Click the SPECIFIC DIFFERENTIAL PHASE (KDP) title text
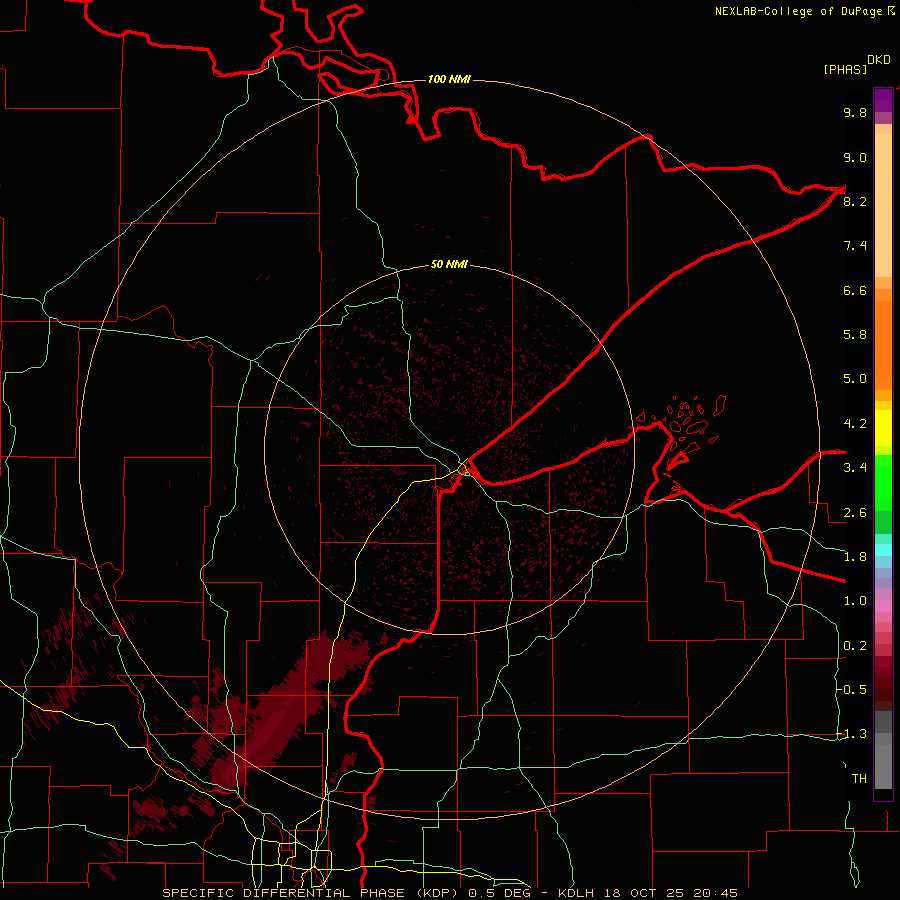The width and height of the screenshot is (900, 900). click(312, 893)
